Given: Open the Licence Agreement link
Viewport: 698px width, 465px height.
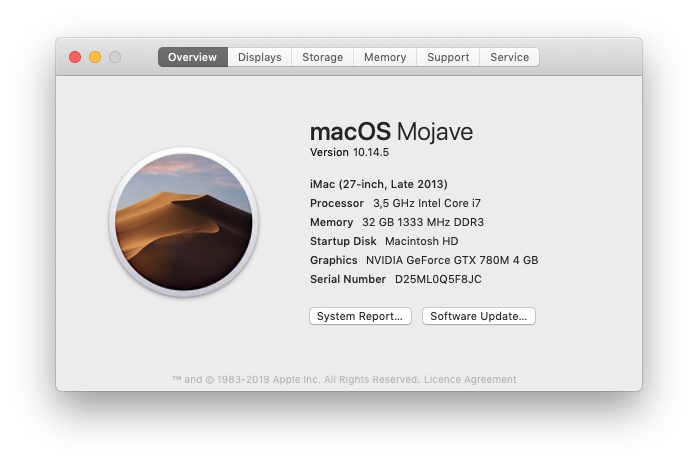Looking at the screenshot, I should point(470,380).
